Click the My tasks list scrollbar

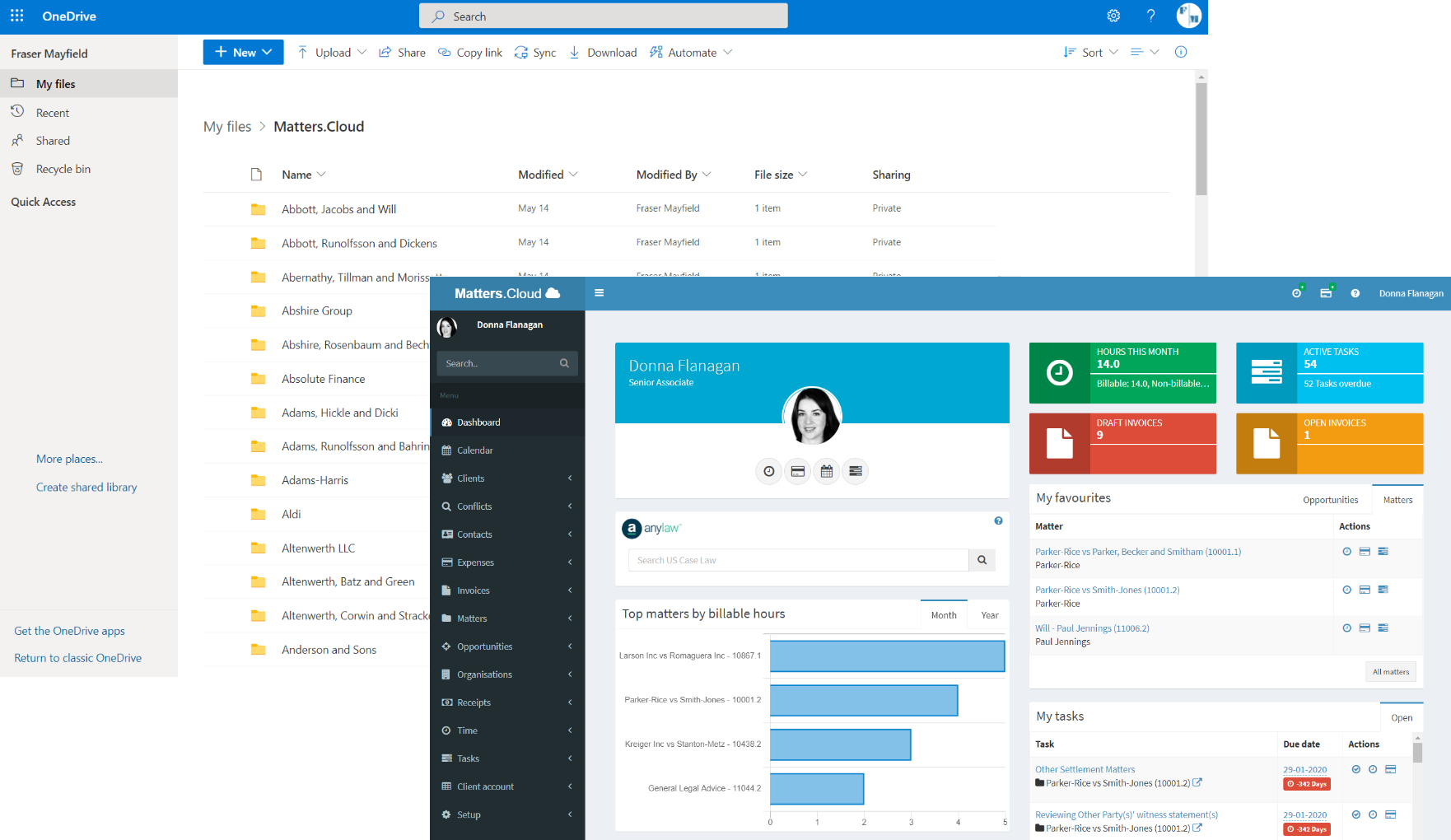[x=1417, y=753]
